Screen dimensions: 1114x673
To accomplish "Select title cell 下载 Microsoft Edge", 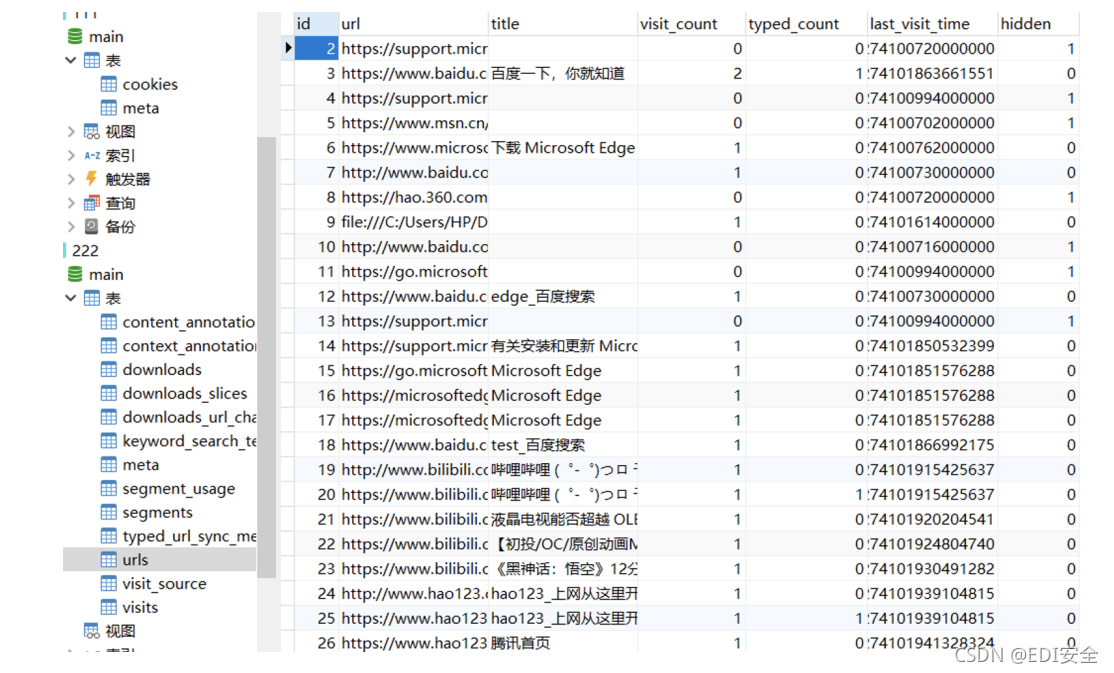I will point(563,148).
